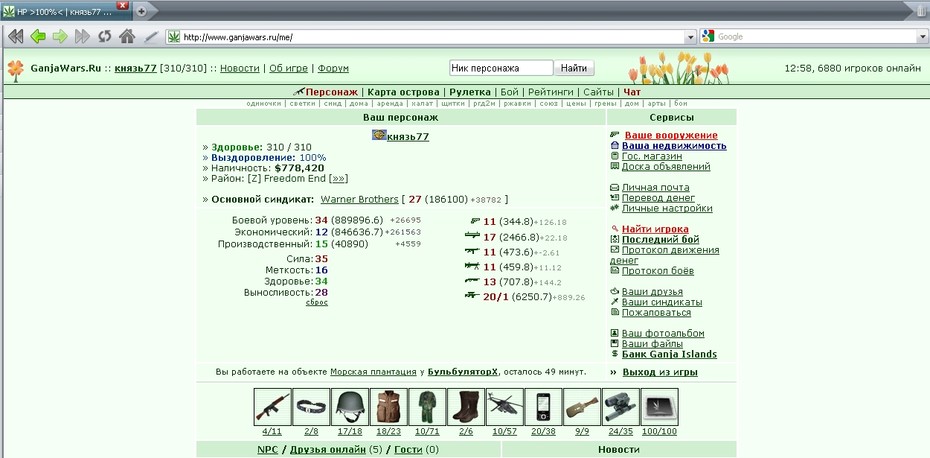The height and width of the screenshot is (458, 930).
Task: Open the address bar history dropdown
Action: point(690,37)
